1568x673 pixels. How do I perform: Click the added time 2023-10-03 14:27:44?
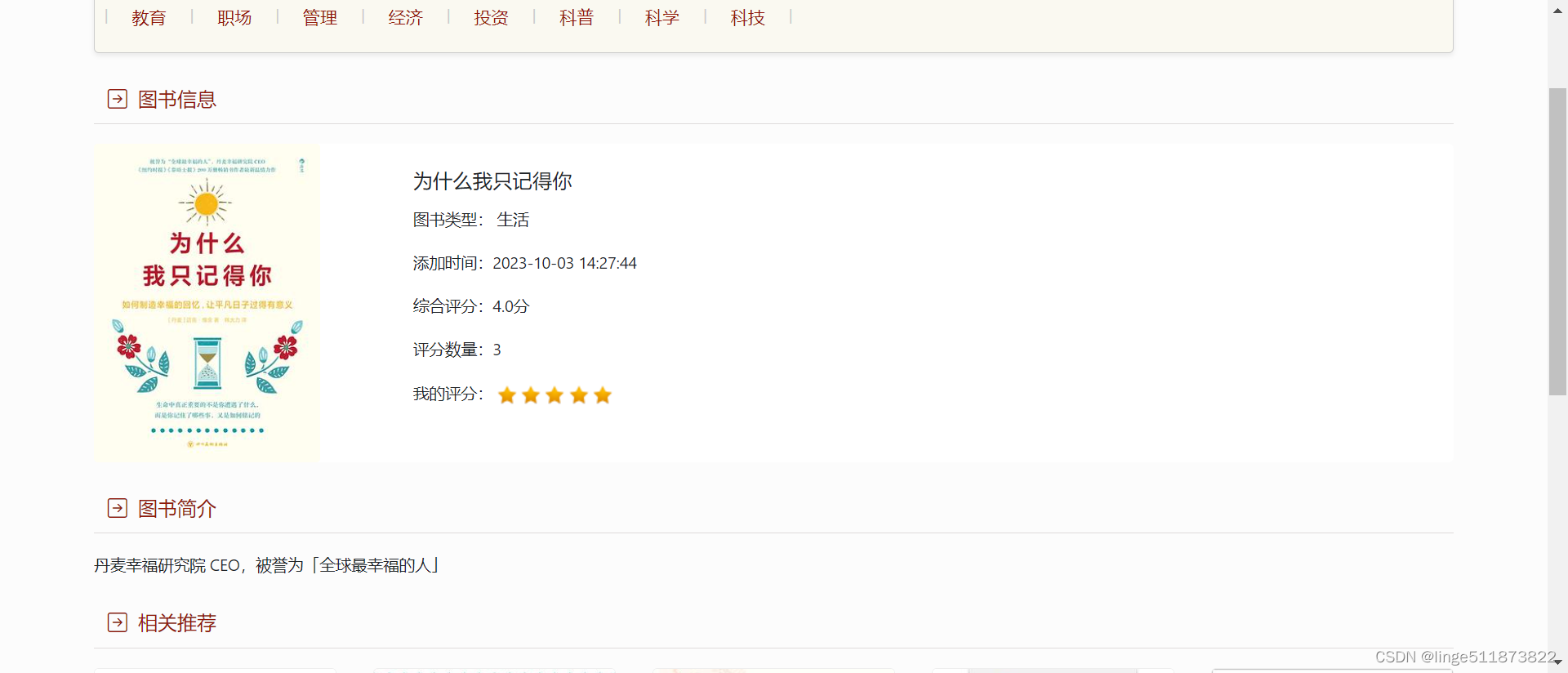tap(564, 263)
